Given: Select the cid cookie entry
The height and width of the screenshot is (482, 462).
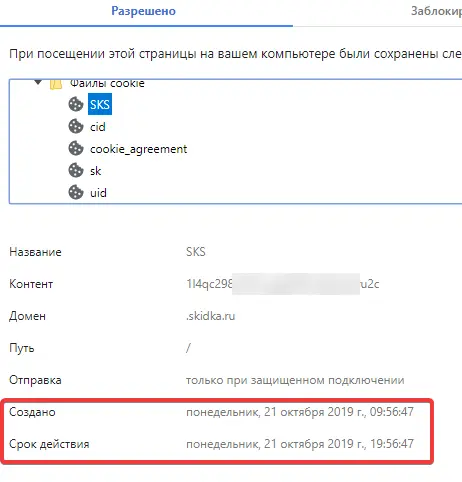Looking at the screenshot, I should tap(98, 127).
